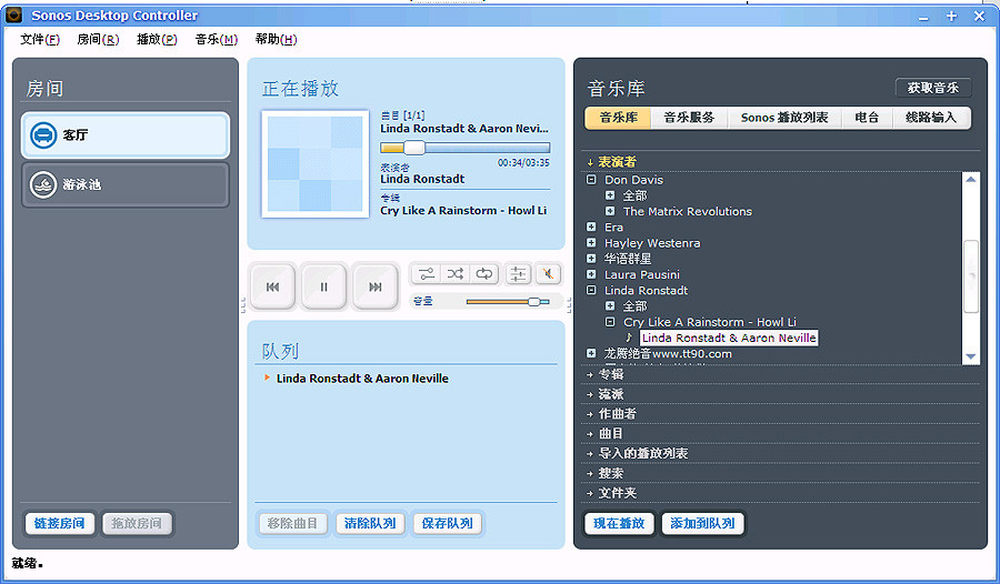Screen dimensions: 1000x584
Task: Select the 客厅 room sofa icon
Action: tap(43, 135)
